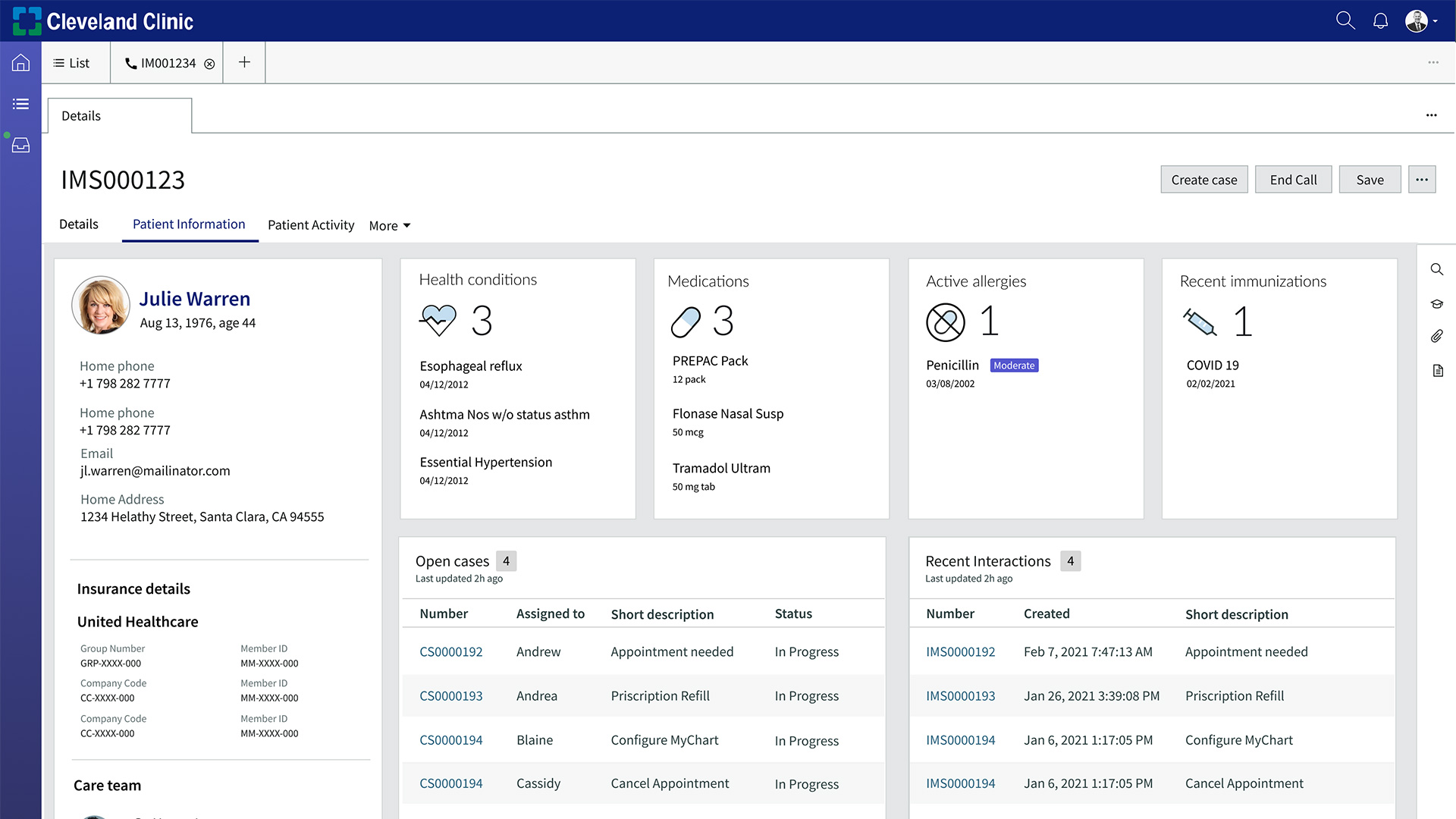The image size is (1456, 819).
Task: Click Julie Warren's profile photo
Action: tap(101, 305)
